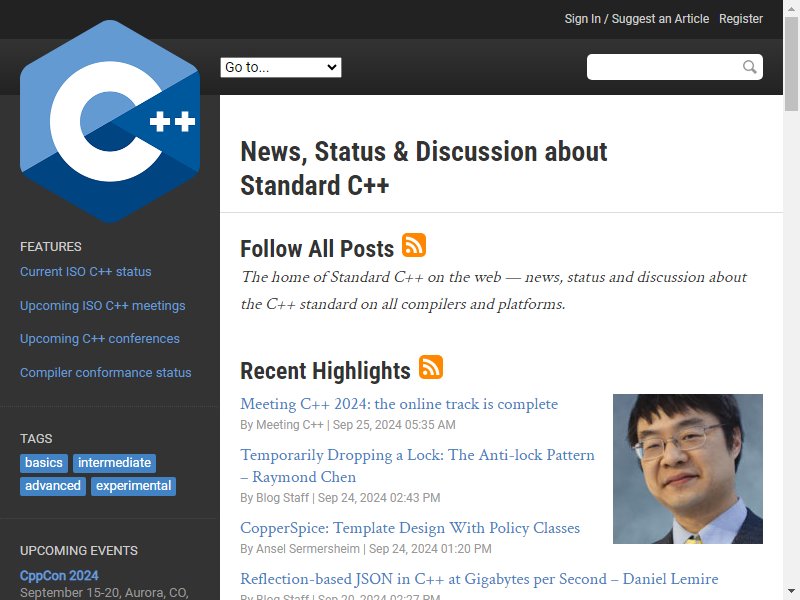Screen dimensions: 800x600
Task: Open the CppCon 2024 event link
Action: pyautogui.click(x=59, y=576)
